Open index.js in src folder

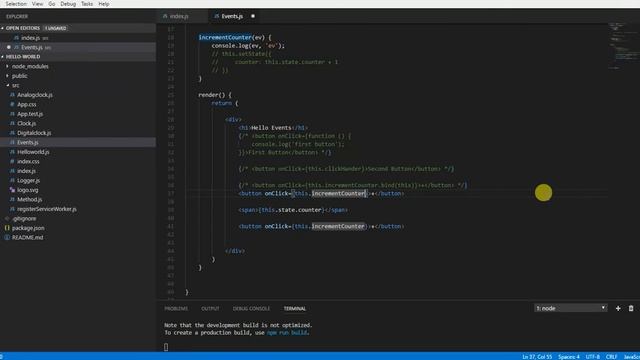(x=26, y=171)
